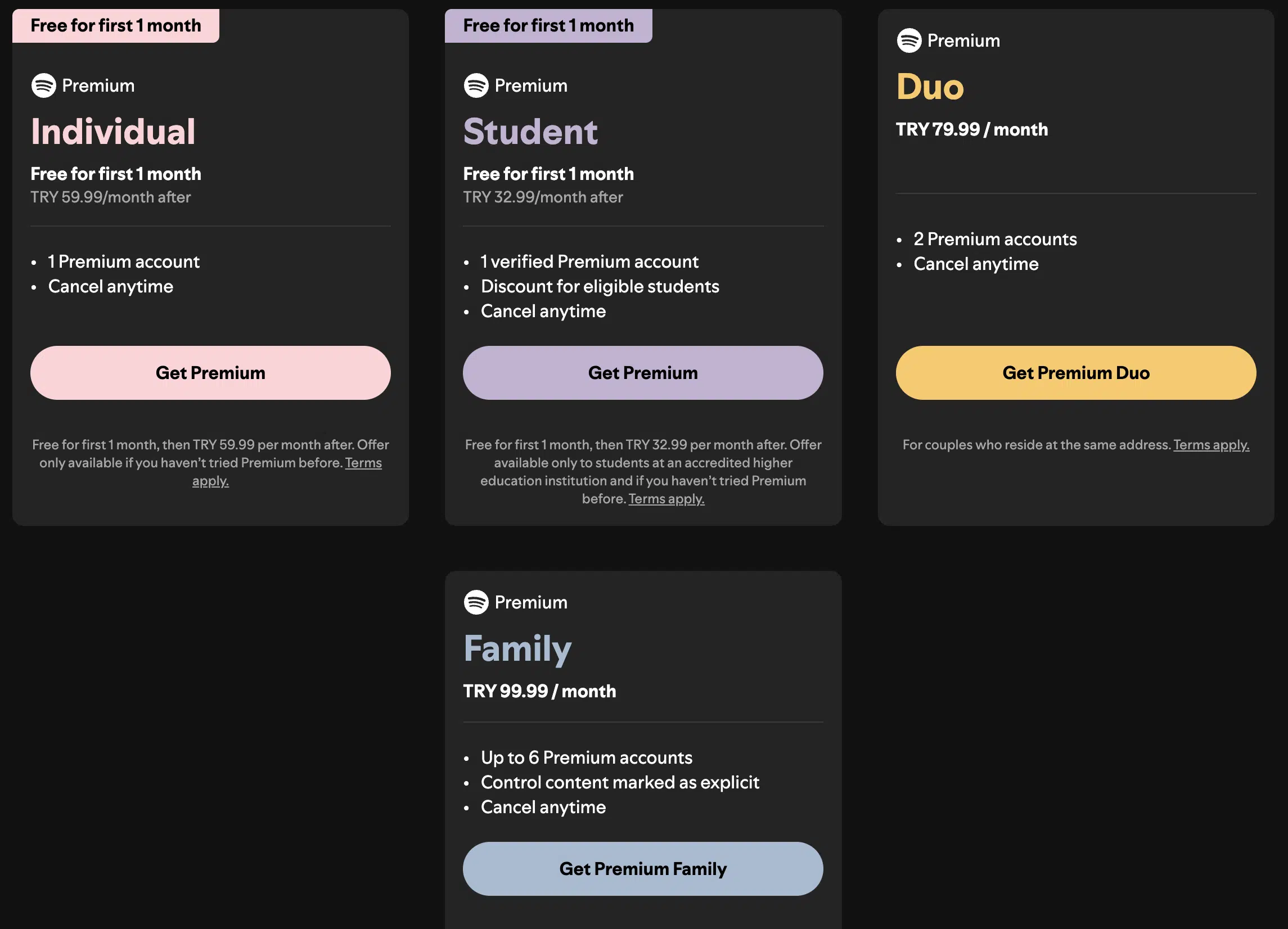
Task: Click the Spotify logo on Family card
Action: tap(476, 602)
